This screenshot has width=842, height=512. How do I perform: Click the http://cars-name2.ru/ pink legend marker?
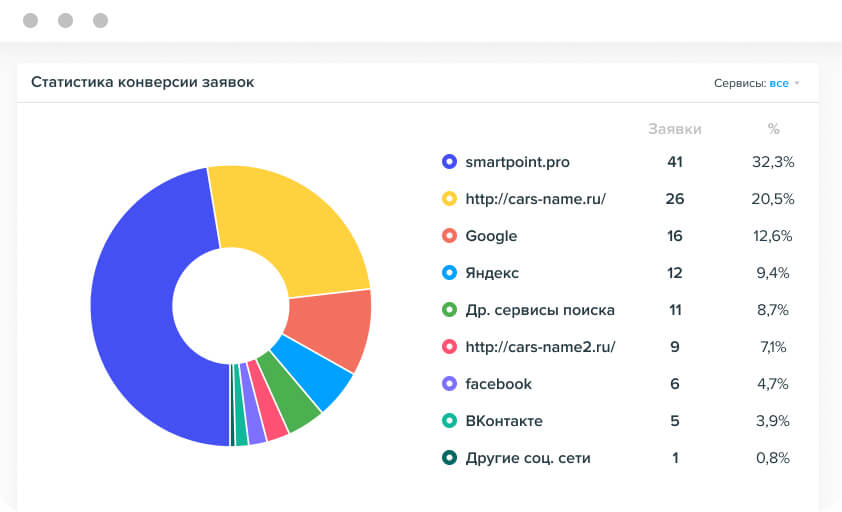point(449,347)
